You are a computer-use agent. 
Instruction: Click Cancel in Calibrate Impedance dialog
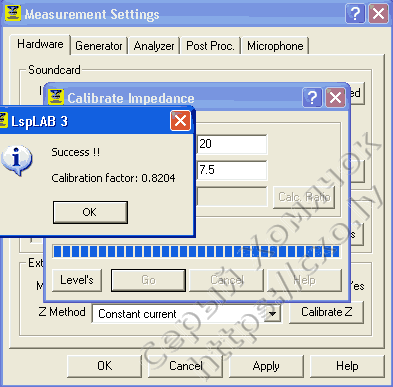click(x=227, y=280)
